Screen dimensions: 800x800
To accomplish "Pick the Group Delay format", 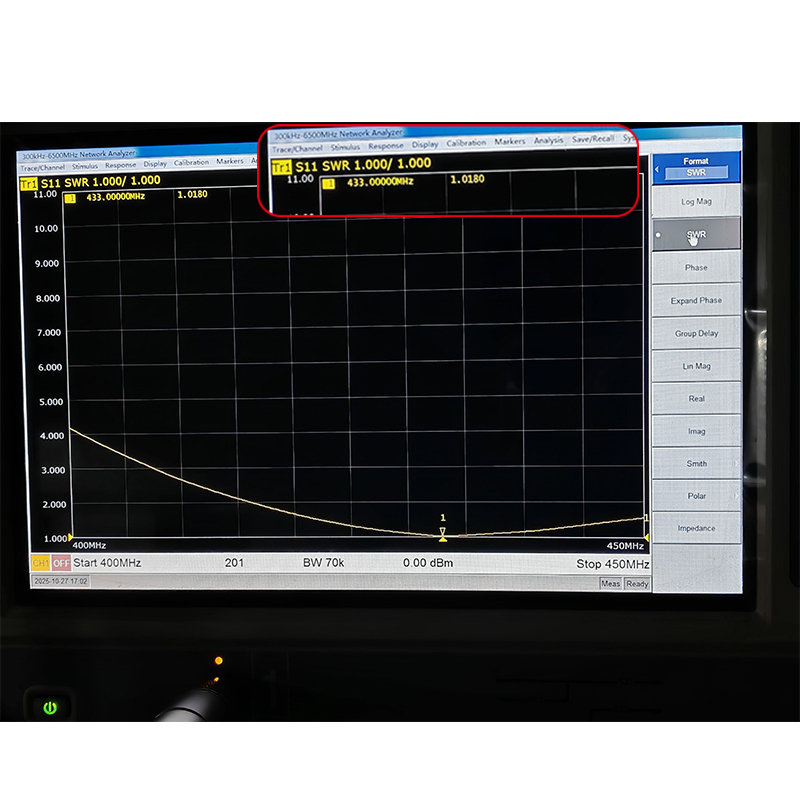I will [696, 333].
